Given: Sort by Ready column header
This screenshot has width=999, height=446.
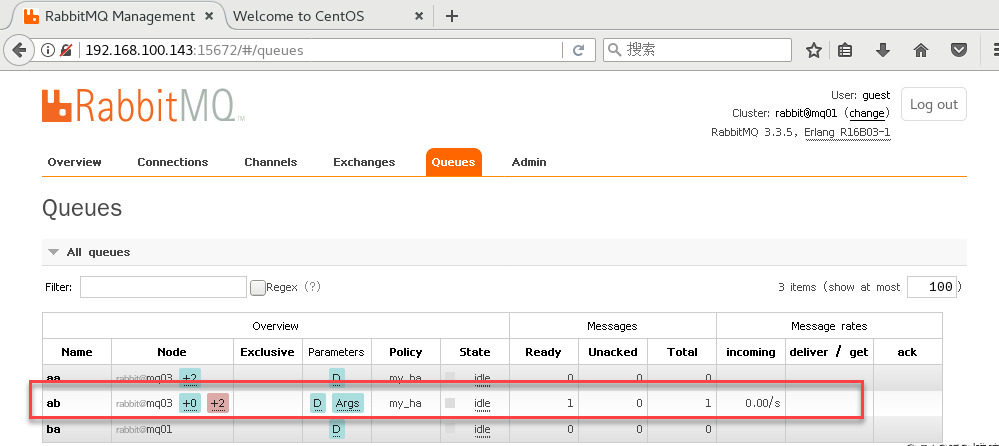Looking at the screenshot, I should click(543, 352).
